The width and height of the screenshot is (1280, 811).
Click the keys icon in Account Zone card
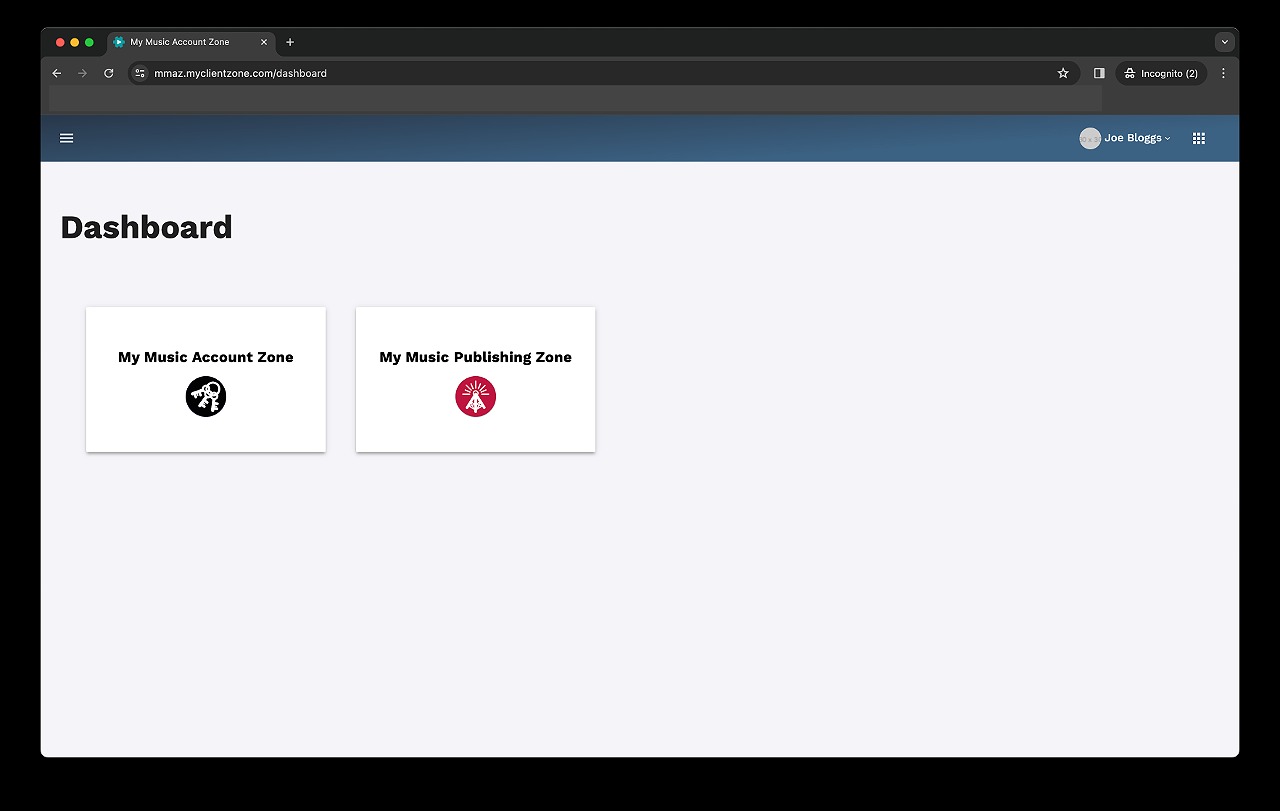[206, 397]
